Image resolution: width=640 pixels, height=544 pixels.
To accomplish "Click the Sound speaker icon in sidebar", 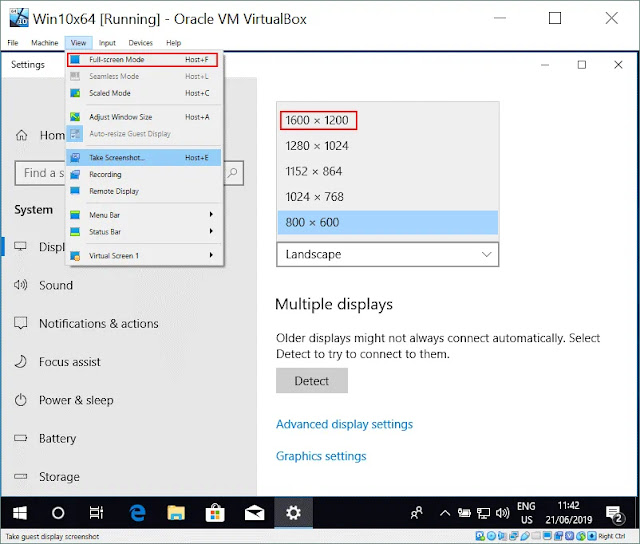I will tap(20, 285).
